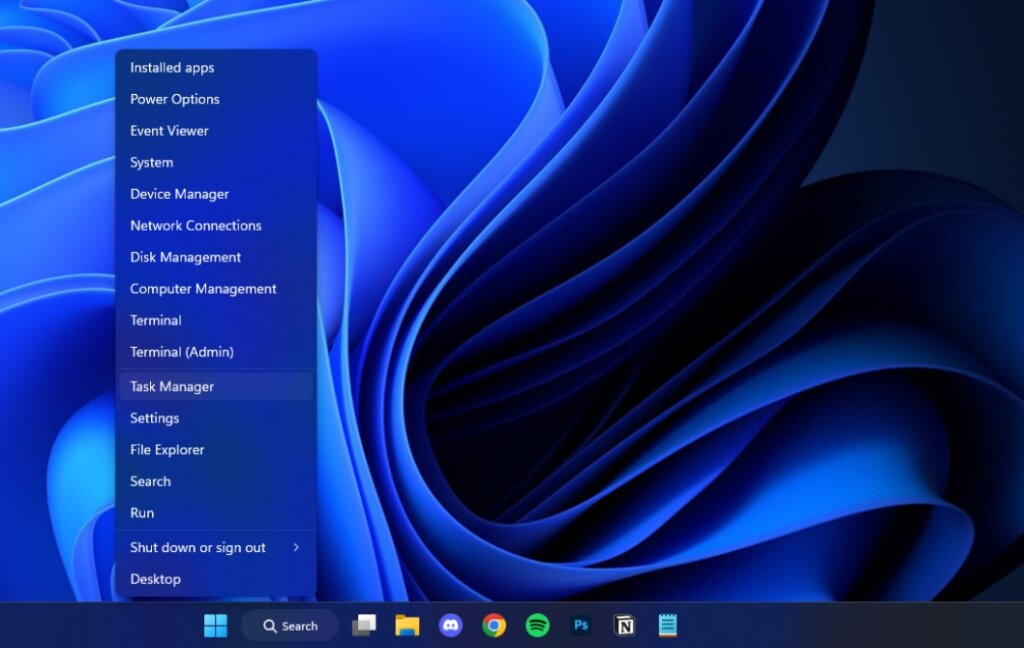Open Terminal from the menu
Image resolution: width=1024 pixels, height=648 pixels.
point(216,320)
